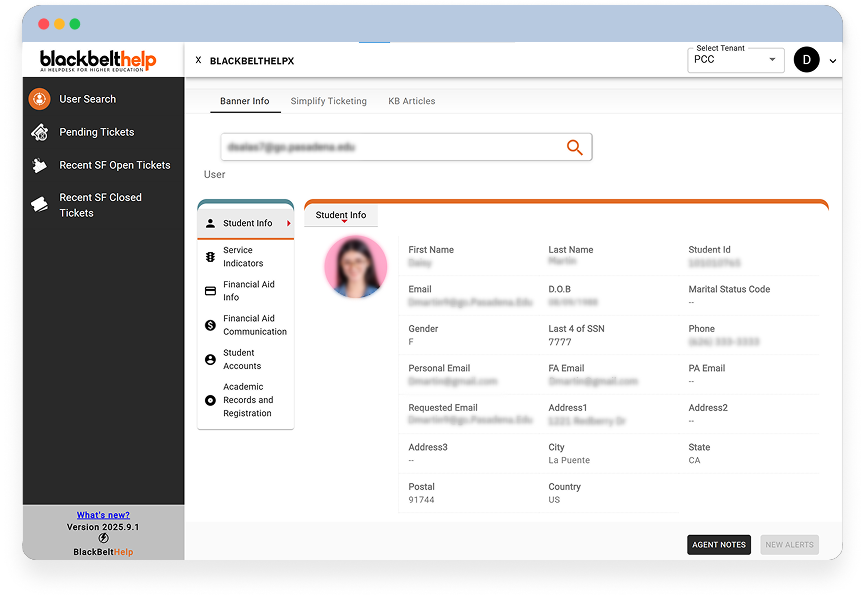Click the Academic Records and Registration icon
The image size is (865, 599).
(210, 400)
